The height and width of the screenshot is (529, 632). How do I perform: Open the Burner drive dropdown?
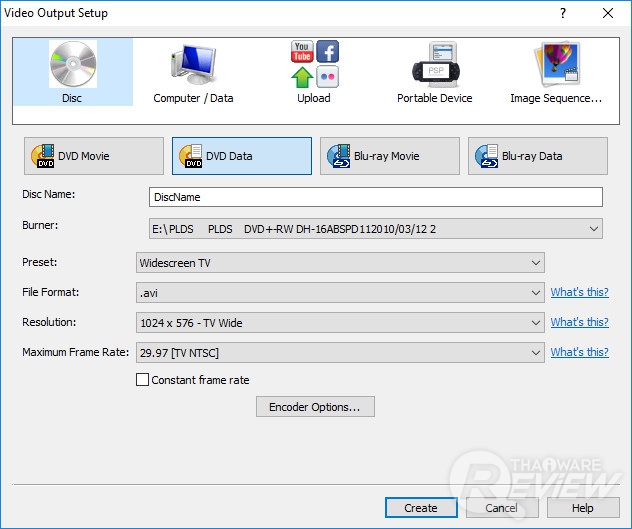376,229
